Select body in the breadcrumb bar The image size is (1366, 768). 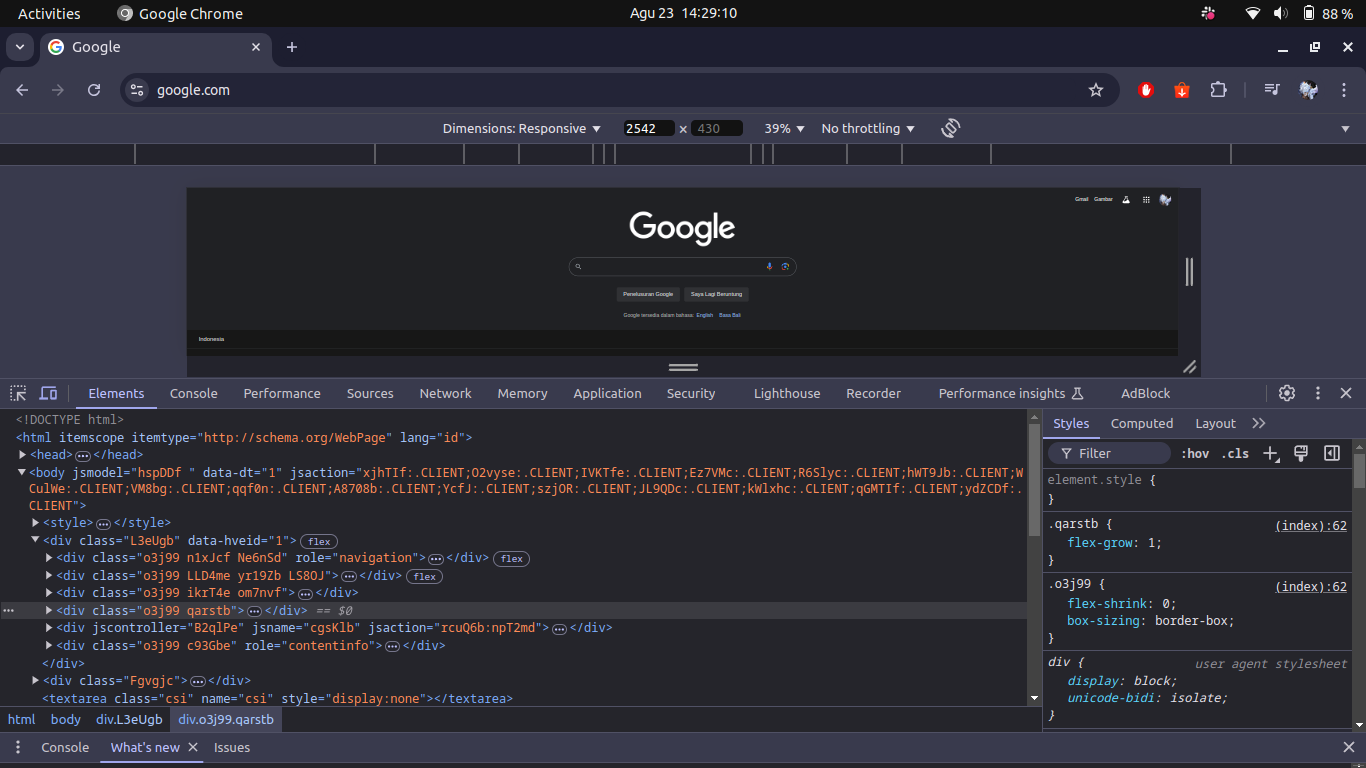click(x=66, y=719)
